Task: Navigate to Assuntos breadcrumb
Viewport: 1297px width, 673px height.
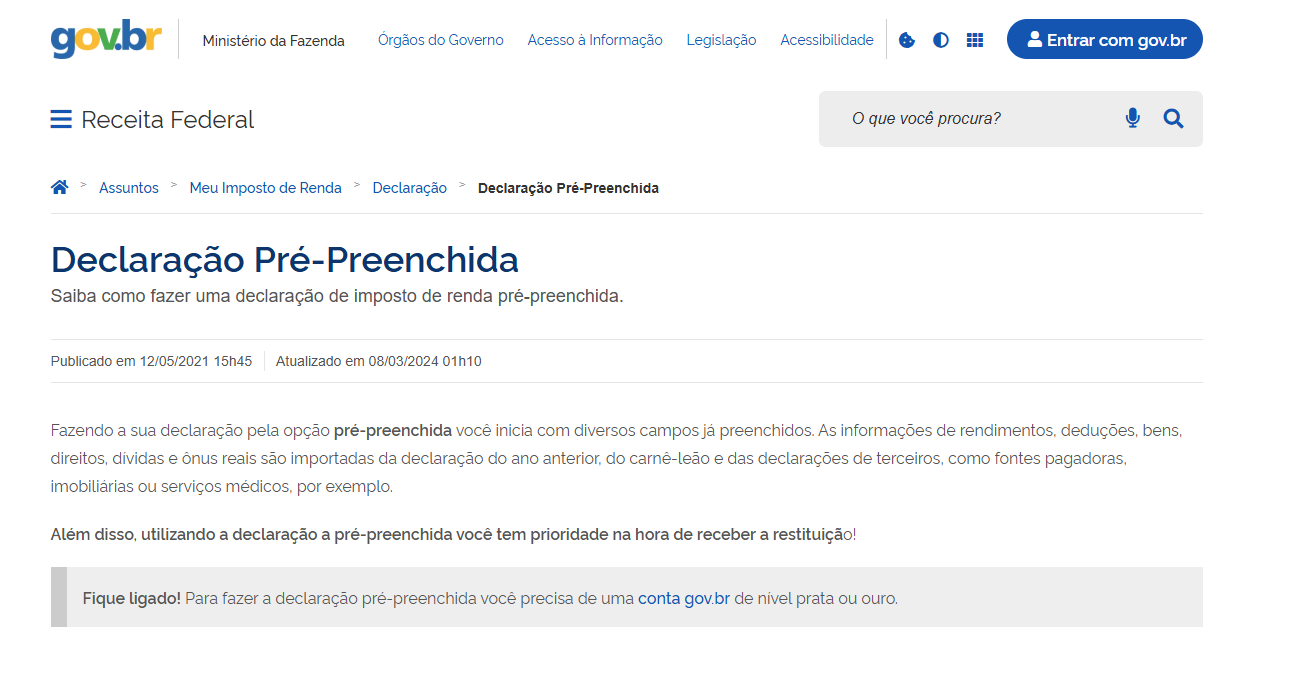Action: [x=129, y=188]
